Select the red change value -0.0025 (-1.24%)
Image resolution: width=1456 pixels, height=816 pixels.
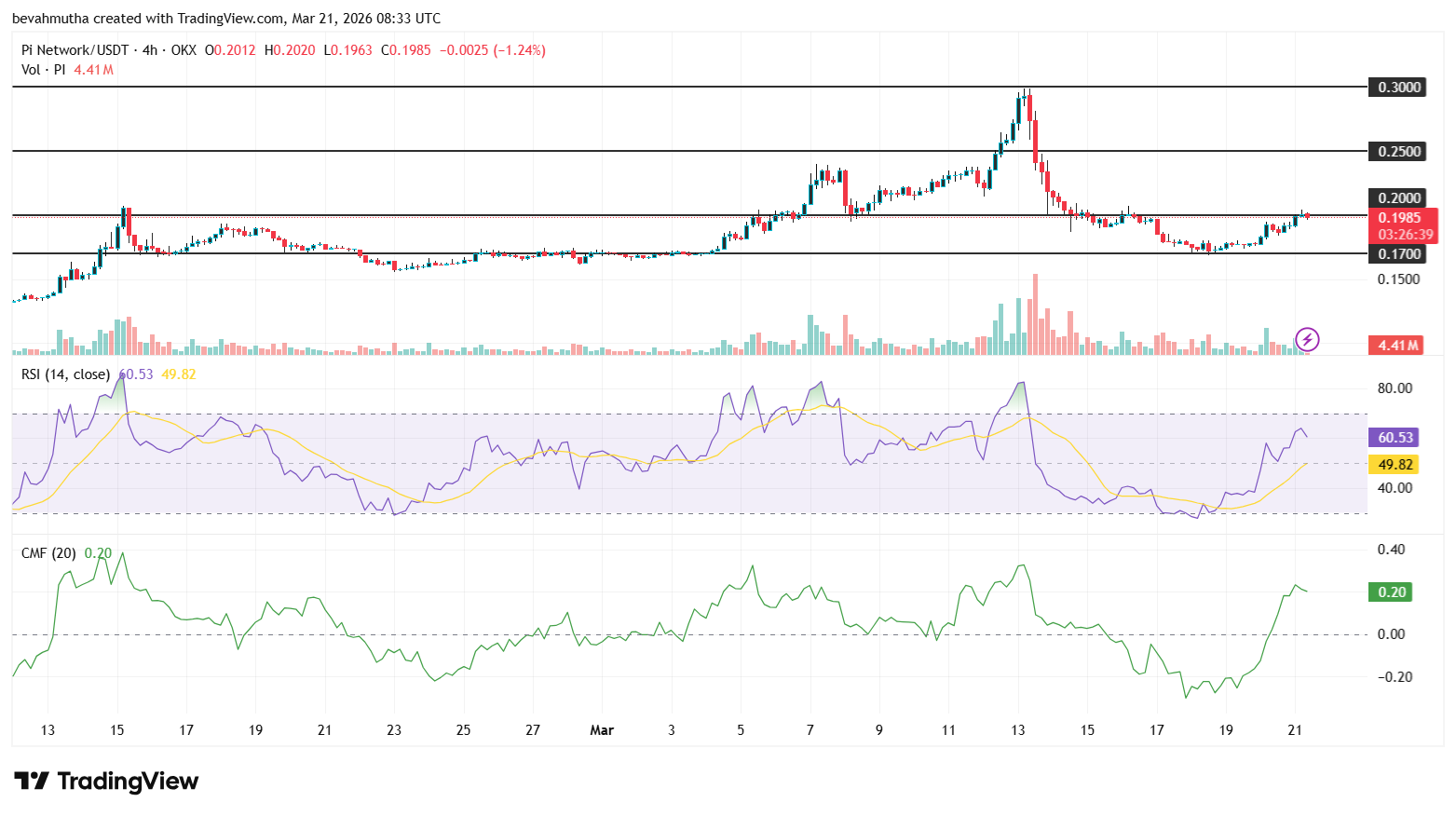click(492, 50)
